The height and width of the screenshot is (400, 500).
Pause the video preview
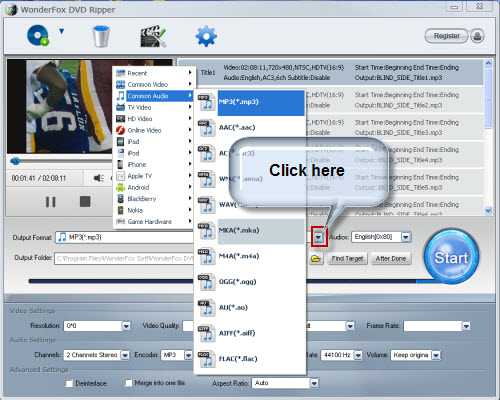[51, 202]
